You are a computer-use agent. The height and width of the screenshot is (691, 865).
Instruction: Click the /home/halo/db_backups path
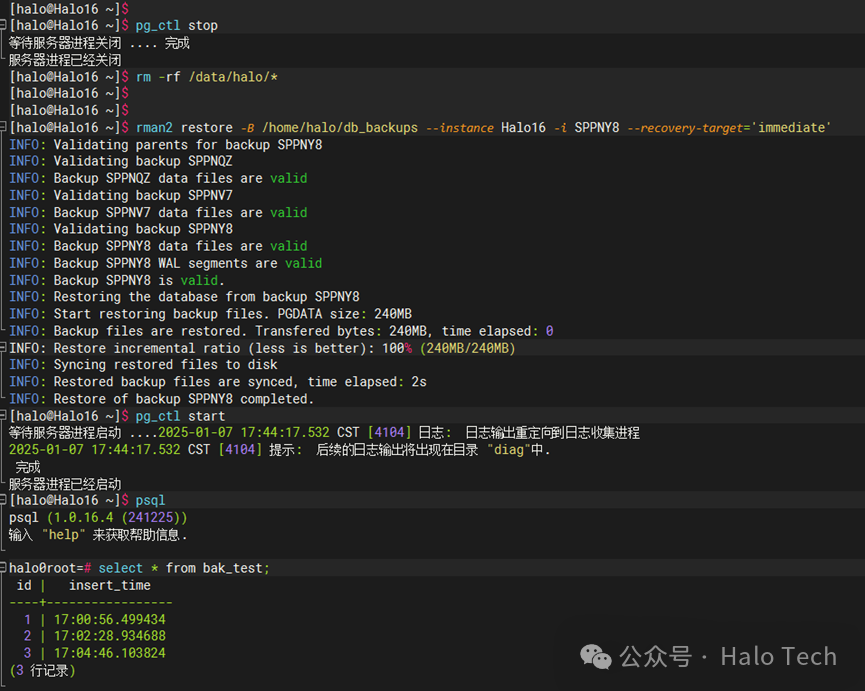pyautogui.click(x=340, y=127)
